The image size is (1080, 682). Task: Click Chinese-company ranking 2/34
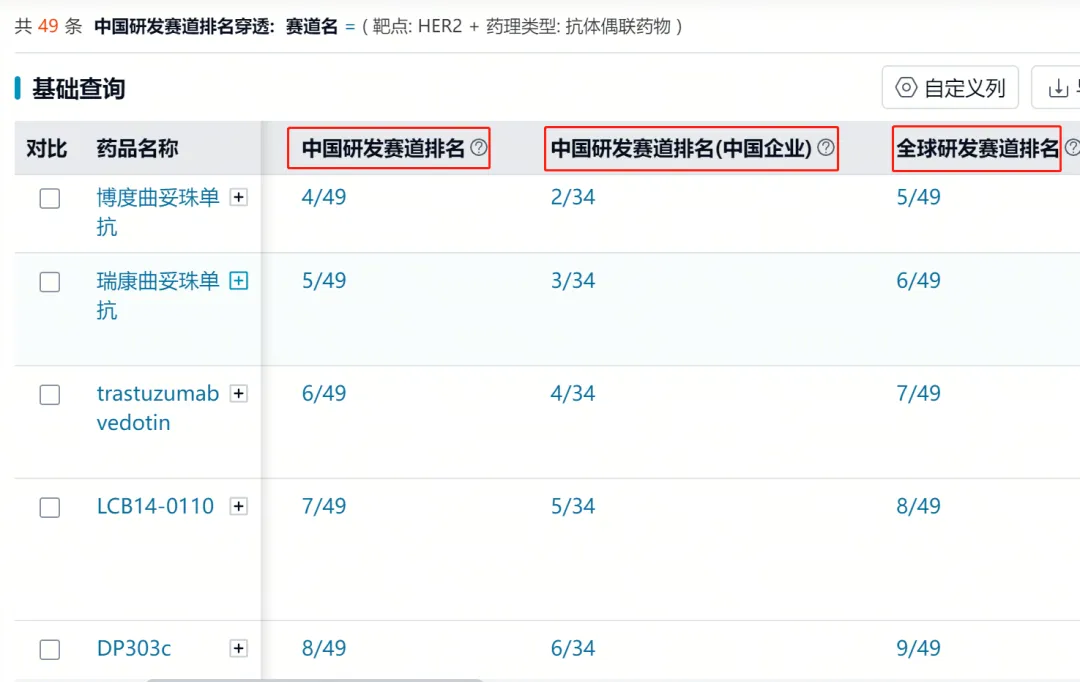[573, 197]
